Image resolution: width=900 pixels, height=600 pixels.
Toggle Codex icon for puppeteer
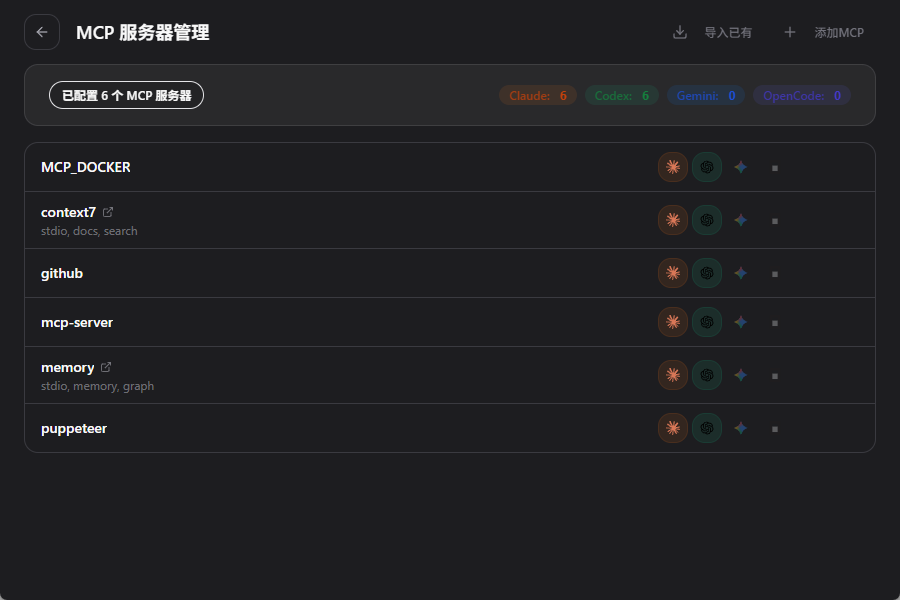707,428
